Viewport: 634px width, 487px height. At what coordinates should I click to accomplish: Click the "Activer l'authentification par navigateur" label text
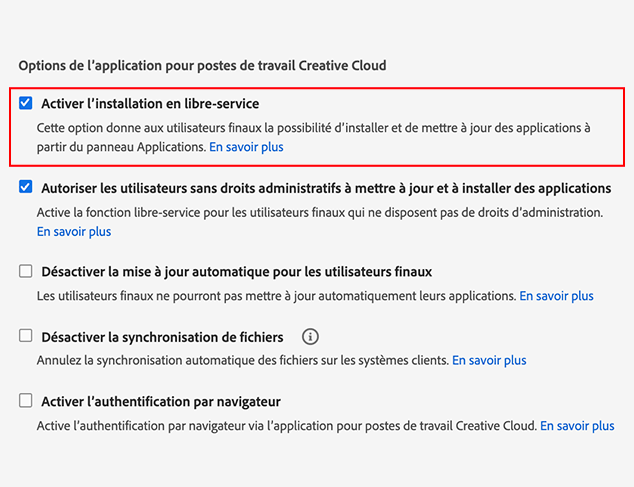pos(160,401)
